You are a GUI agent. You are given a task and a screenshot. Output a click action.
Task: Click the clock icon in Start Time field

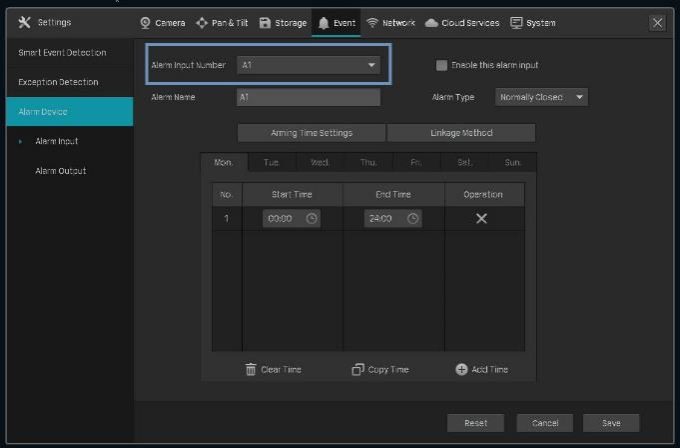312,219
